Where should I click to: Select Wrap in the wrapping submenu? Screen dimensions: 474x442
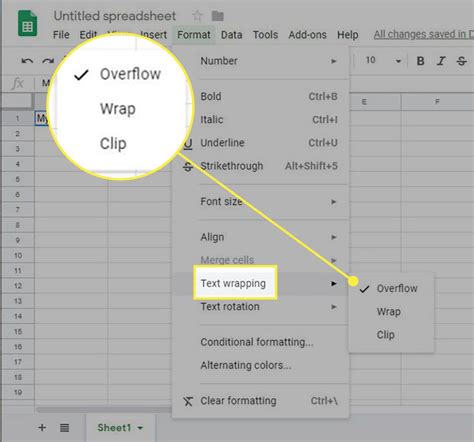point(391,312)
